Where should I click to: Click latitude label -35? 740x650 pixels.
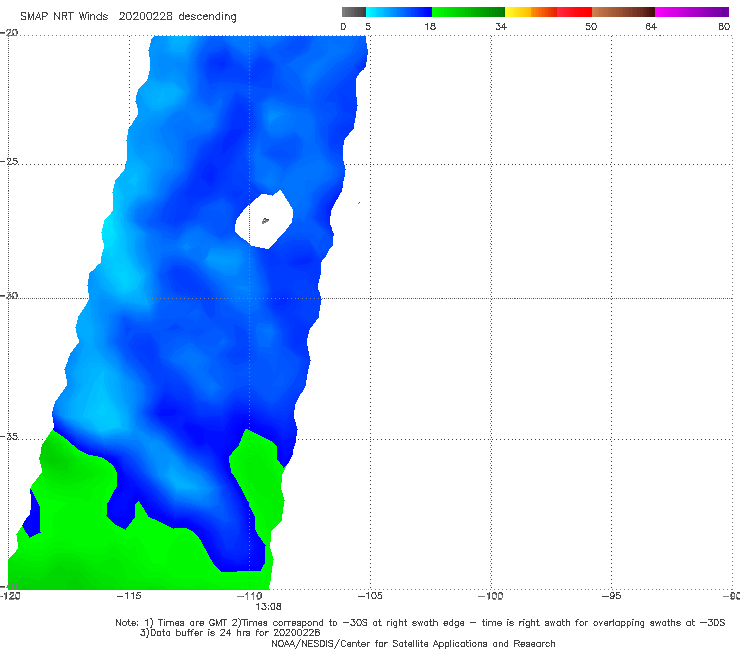tap(9, 436)
